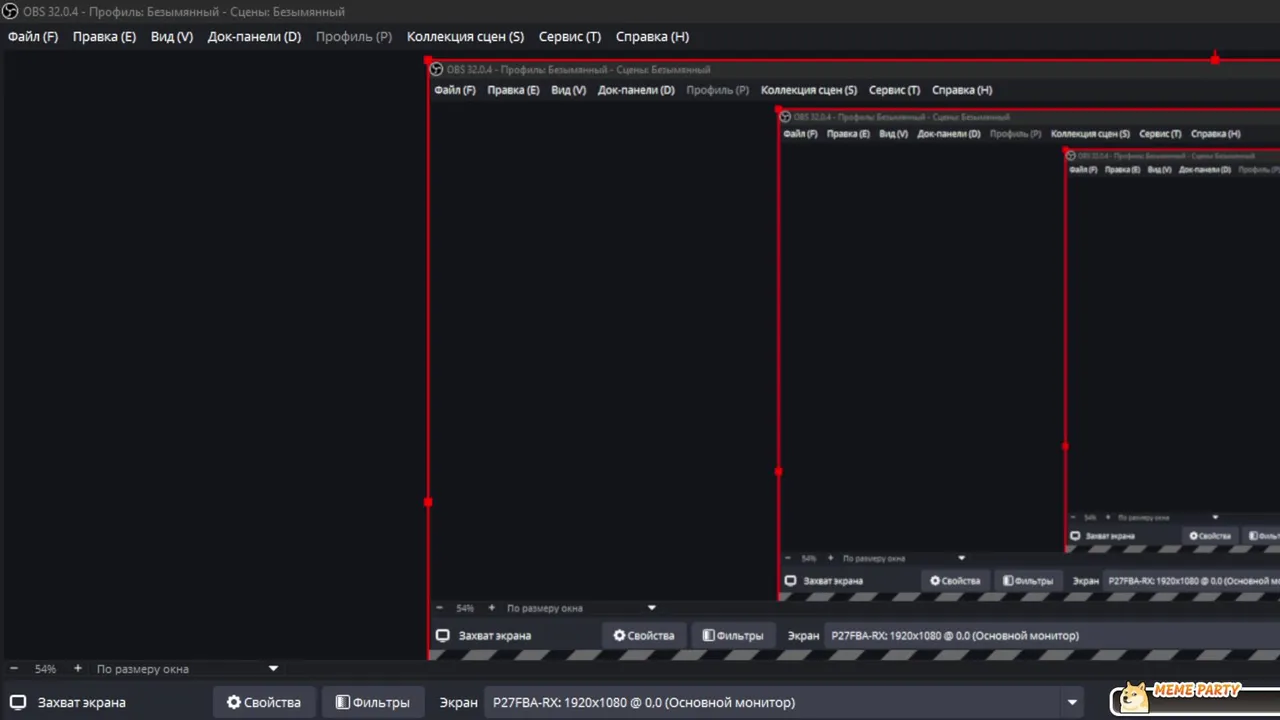This screenshot has height=720, width=1280.
Task: Open the Правка (E) menu in main window
Action: pyautogui.click(x=104, y=36)
